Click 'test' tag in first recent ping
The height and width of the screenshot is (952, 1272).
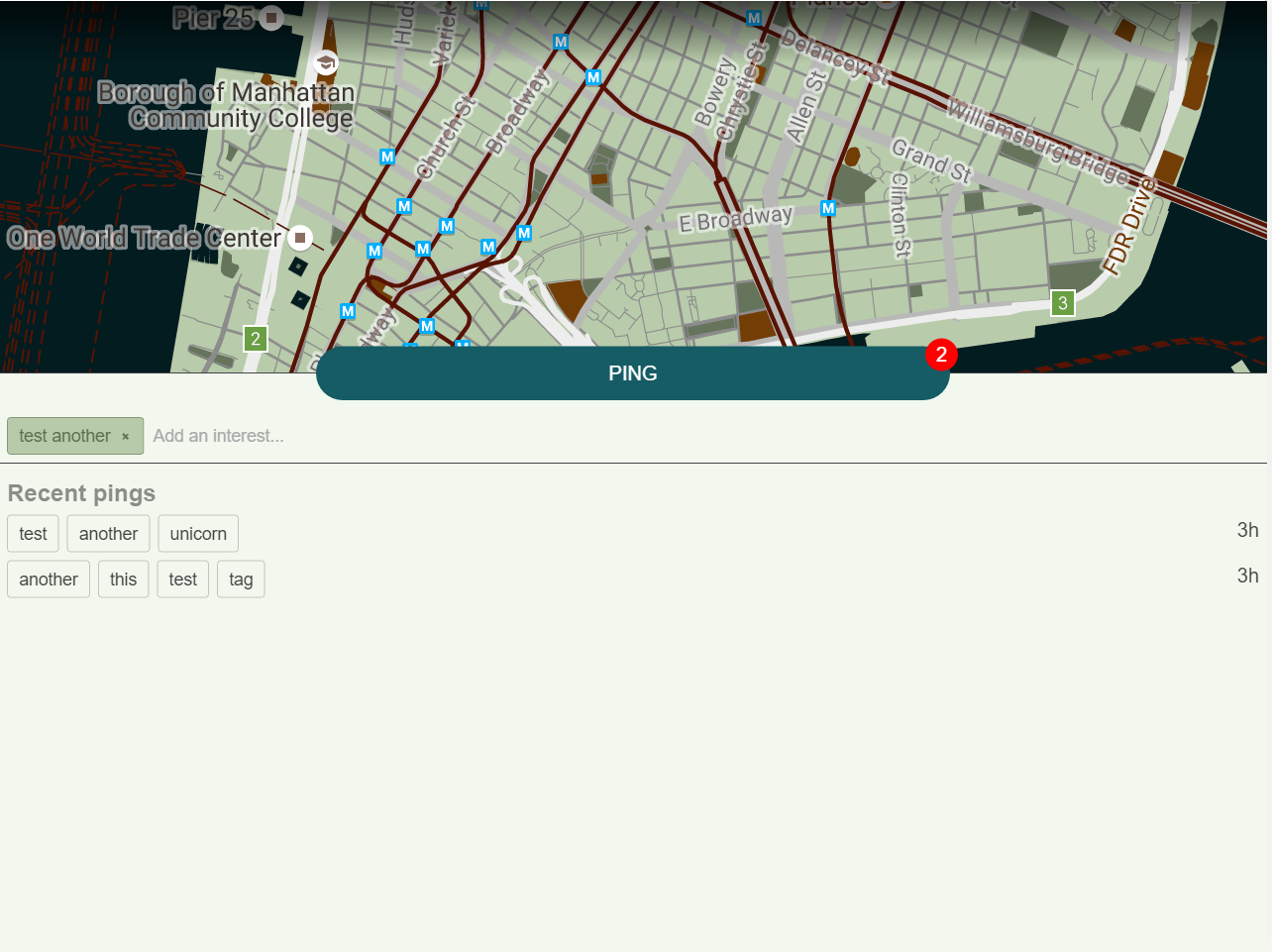coord(33,534)
